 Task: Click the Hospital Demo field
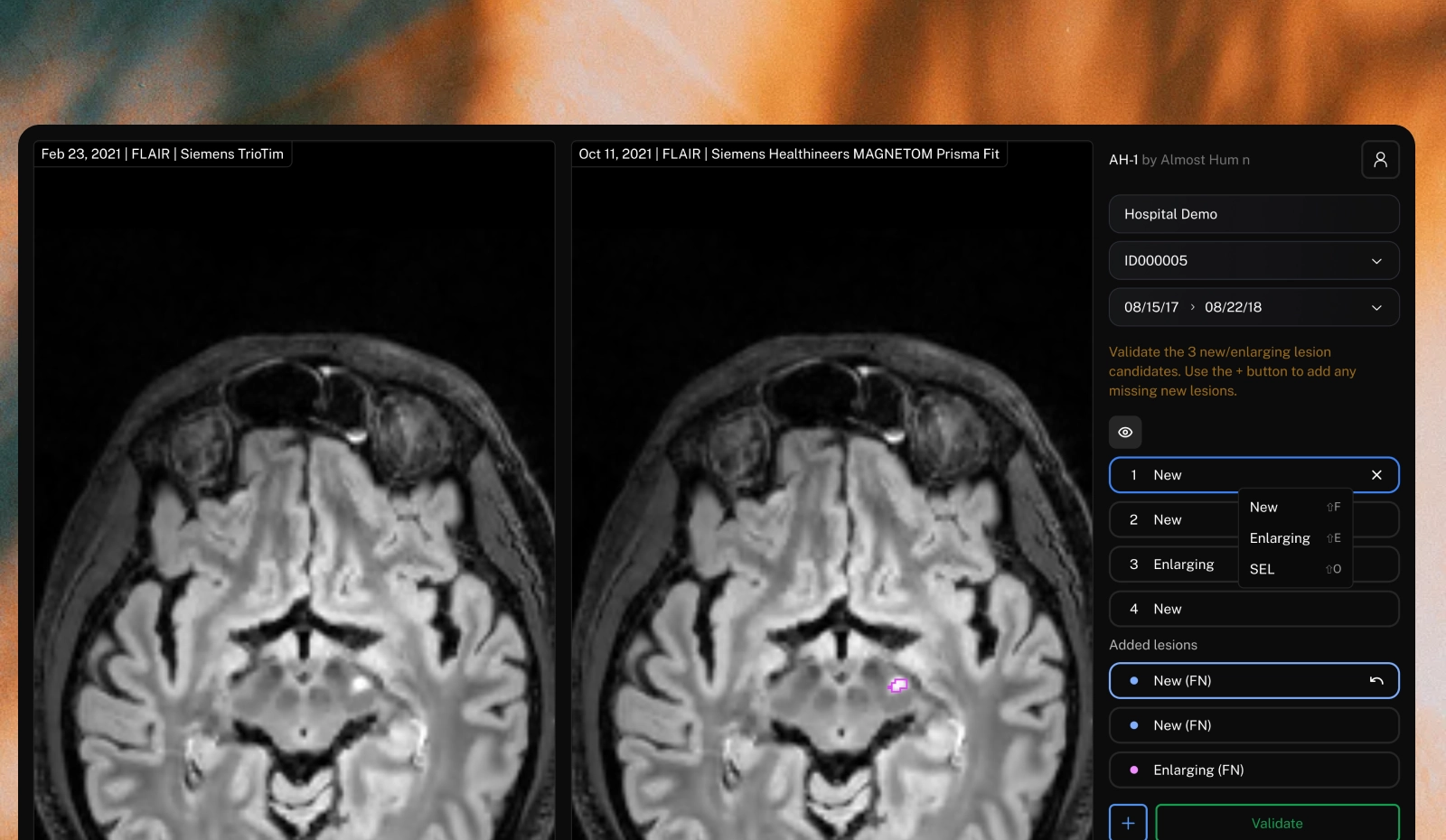pyautogui.click(x=1254, y=214)
